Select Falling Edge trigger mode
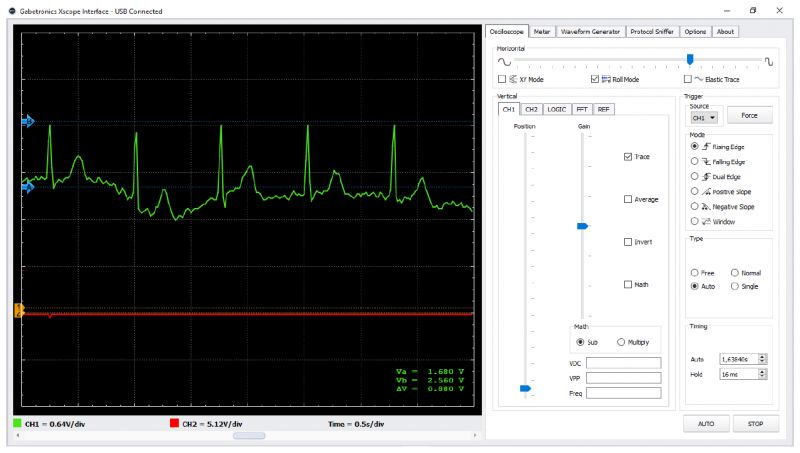Image resolution: width=800 pixels, height=453 pixels. (694, 161)
